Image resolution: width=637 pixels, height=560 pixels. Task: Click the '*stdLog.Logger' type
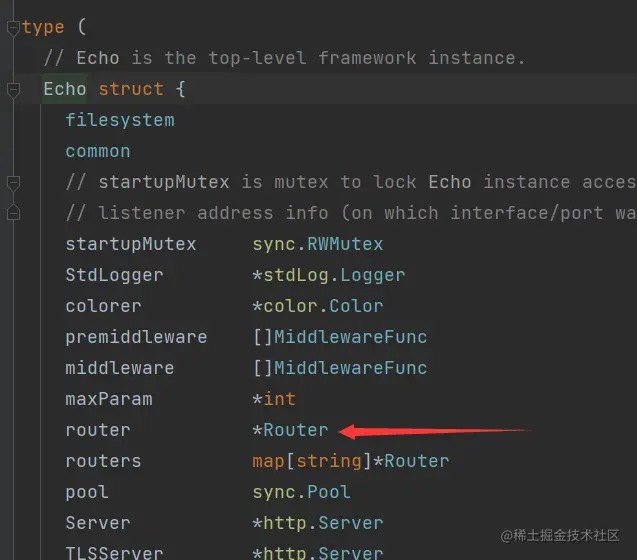329,275
